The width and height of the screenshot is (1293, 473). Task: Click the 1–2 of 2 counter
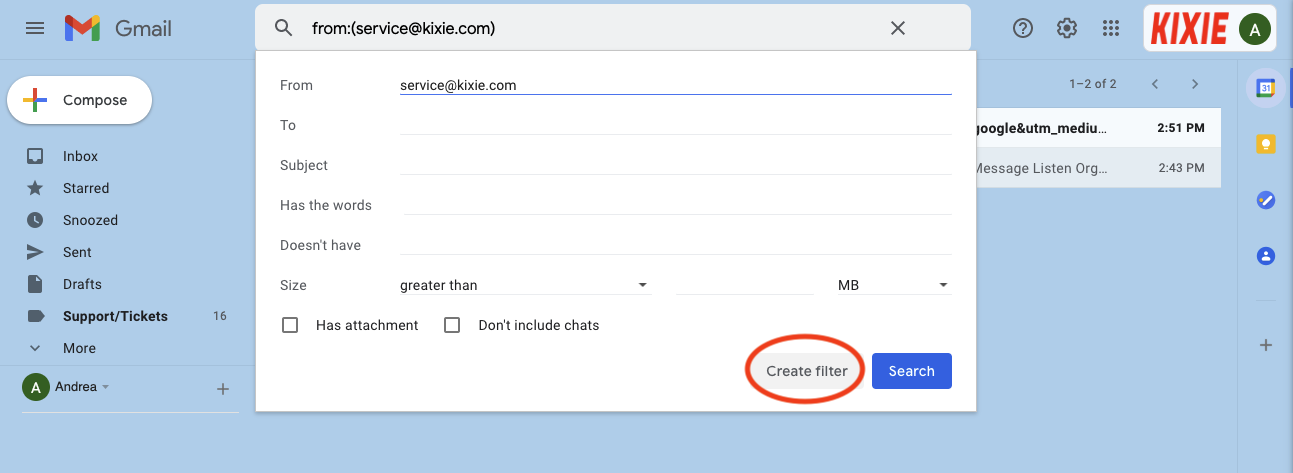(1093, 84)
